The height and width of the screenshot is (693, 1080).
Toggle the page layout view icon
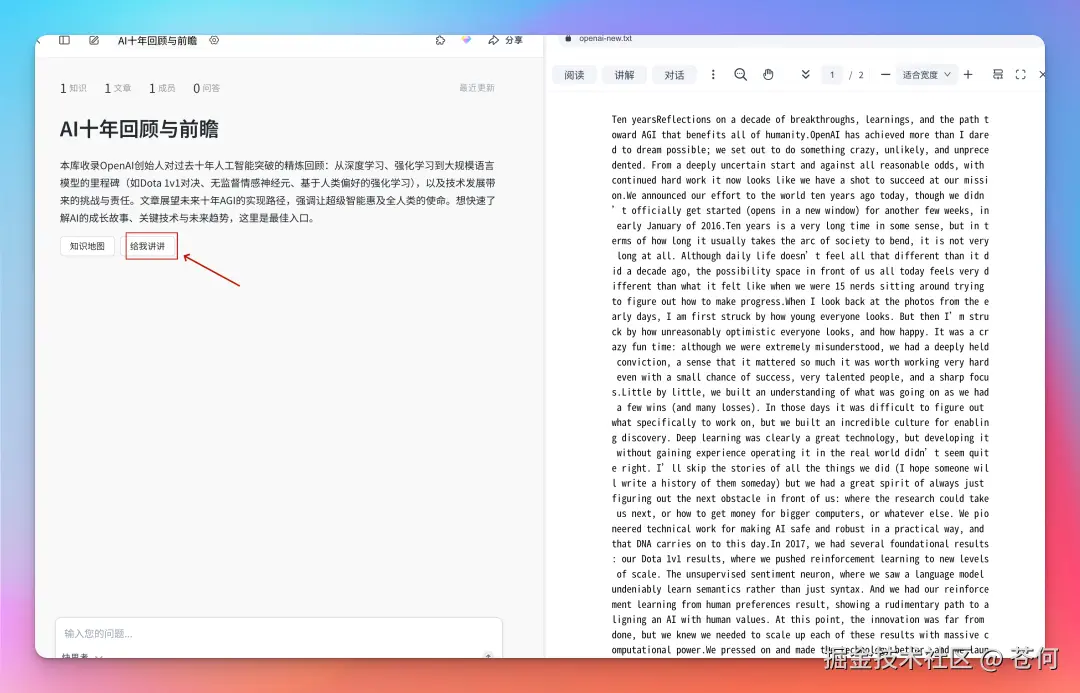pos(997,75)
